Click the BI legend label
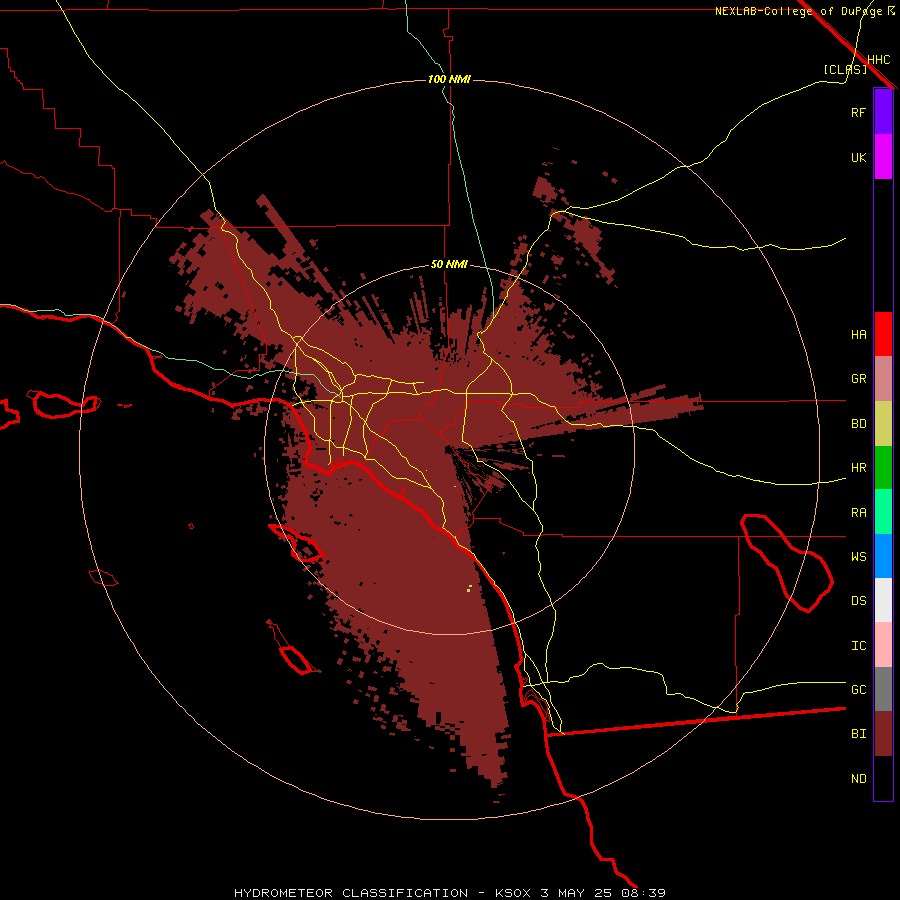 click(x=858, y=734)
